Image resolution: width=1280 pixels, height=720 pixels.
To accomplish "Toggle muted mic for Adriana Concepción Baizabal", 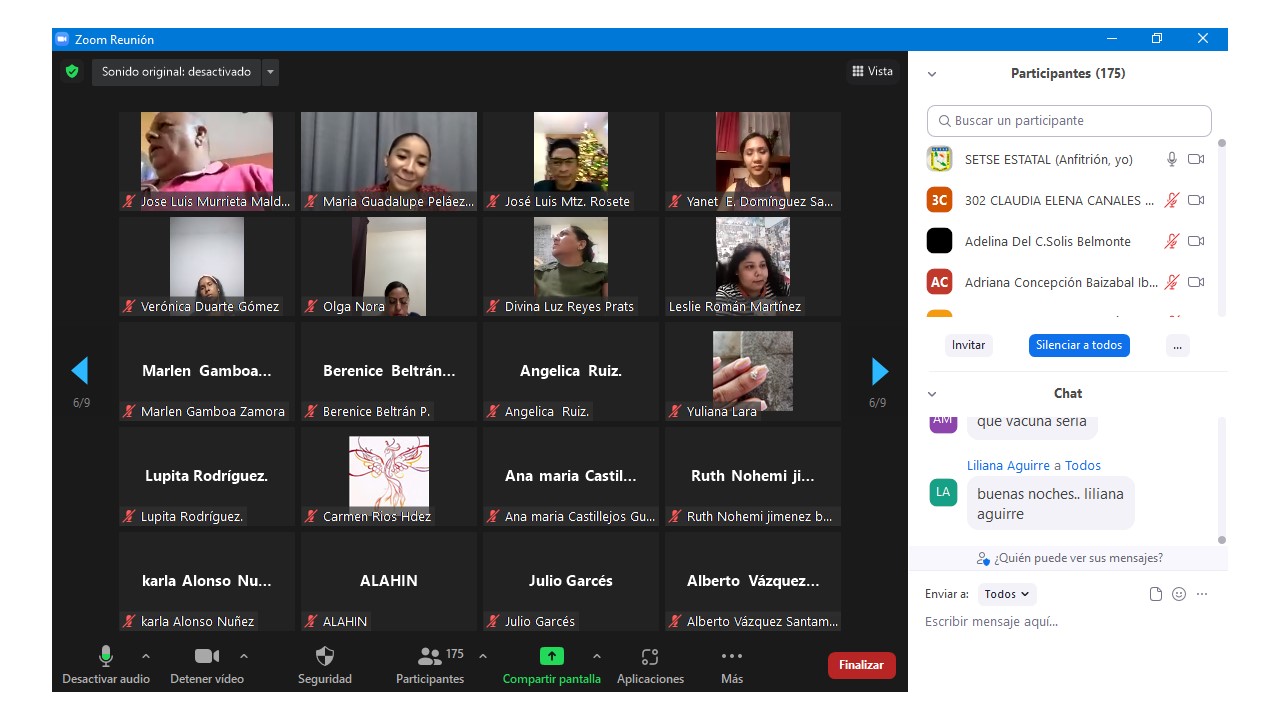I will [1172, 282].
